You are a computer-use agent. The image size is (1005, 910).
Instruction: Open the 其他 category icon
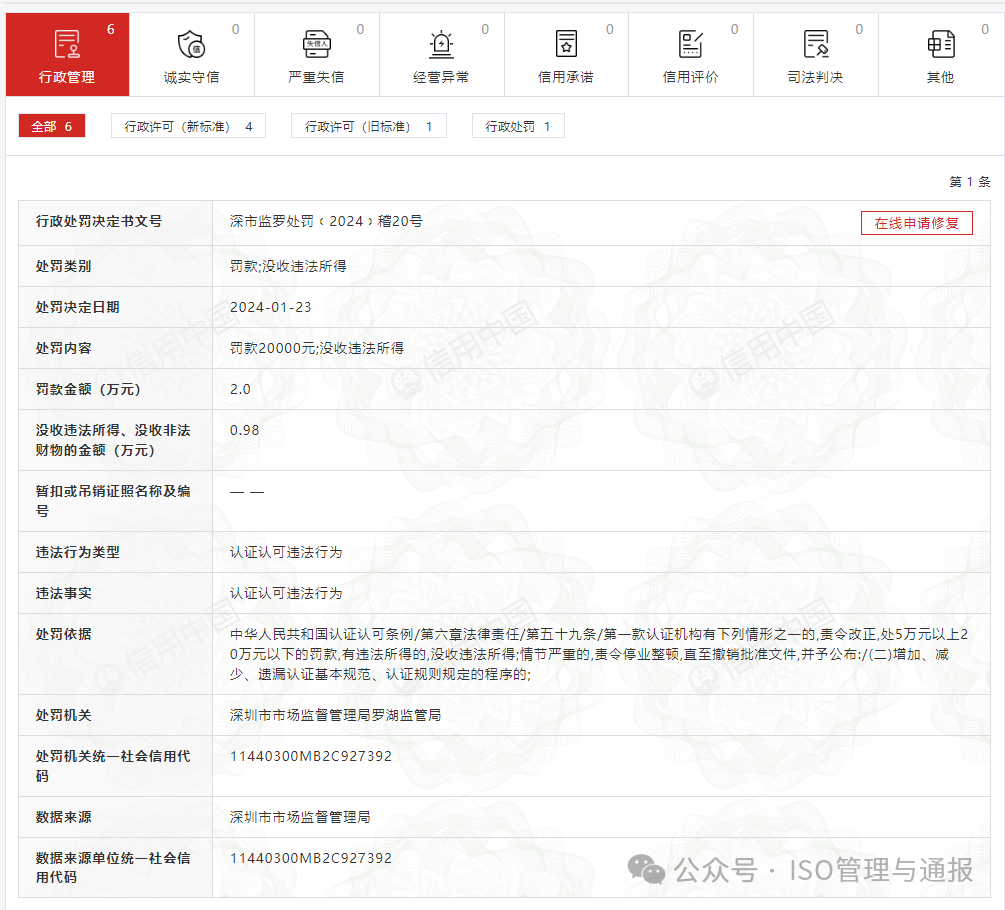pyautogui.click(x=941, y=44)
